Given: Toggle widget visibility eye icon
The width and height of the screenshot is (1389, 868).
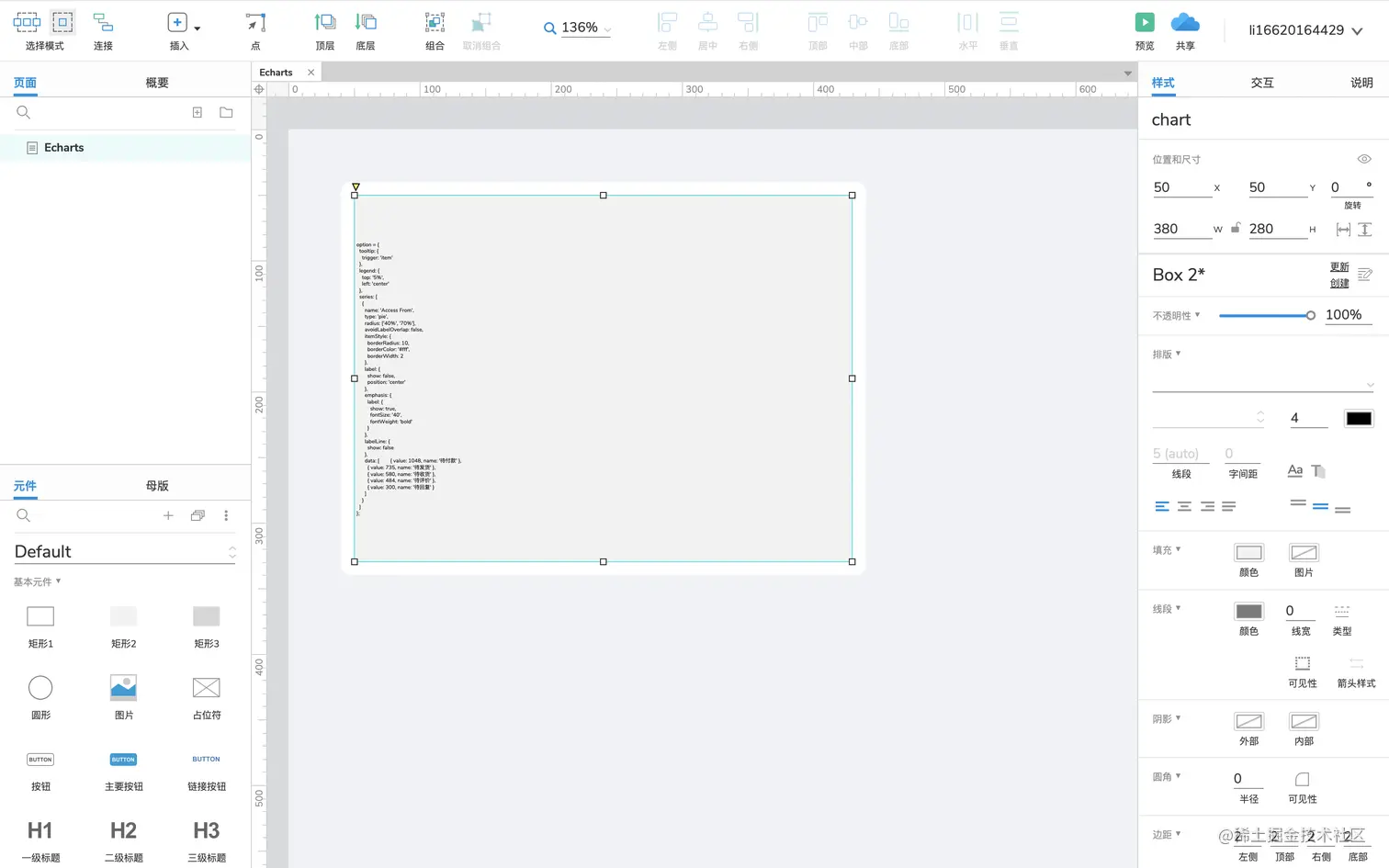Looking at the screenshot, I should click(1364, 159).
